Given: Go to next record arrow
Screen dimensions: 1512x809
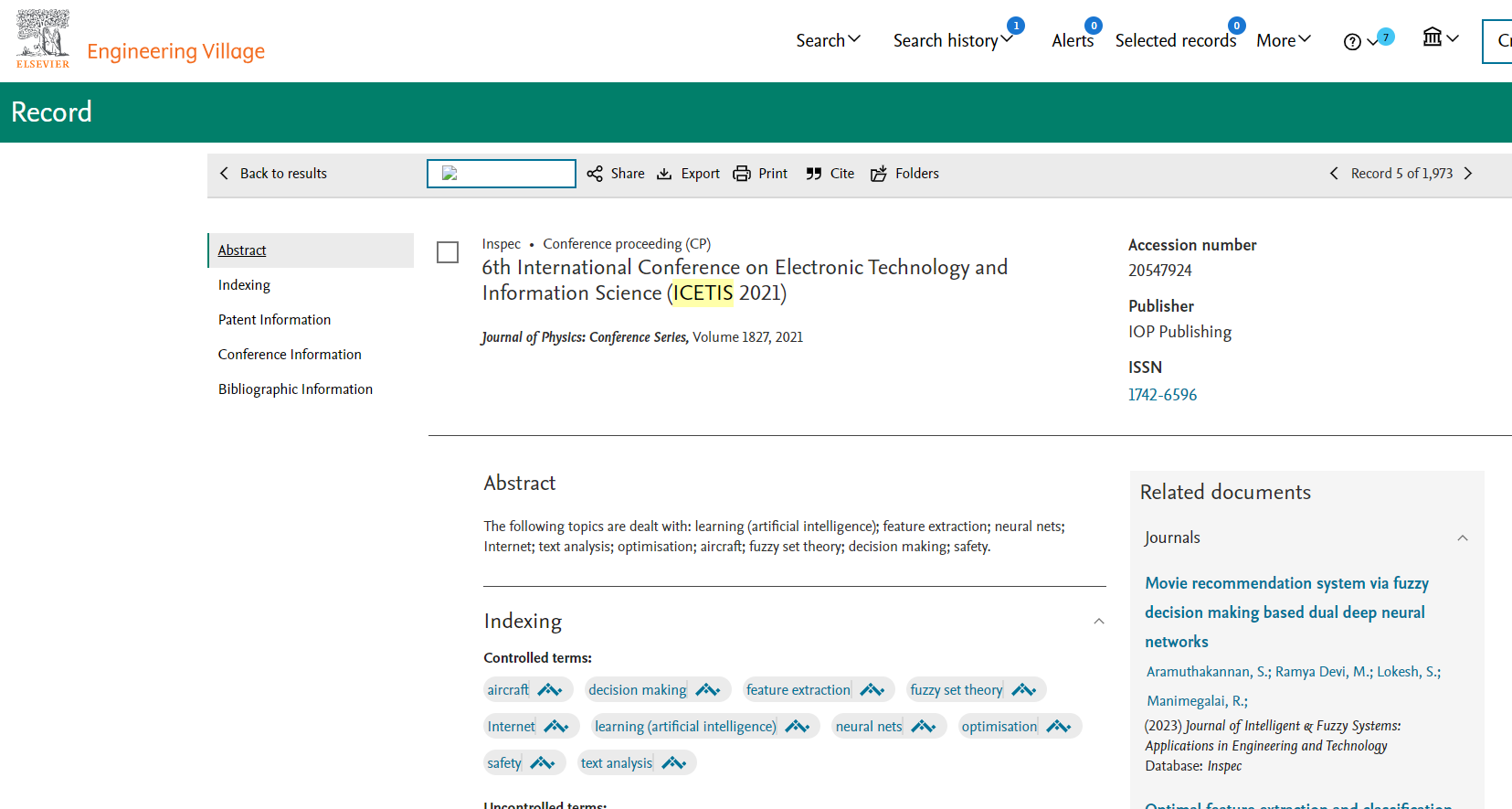Looking at the screenshot, I should point(1468,174).
